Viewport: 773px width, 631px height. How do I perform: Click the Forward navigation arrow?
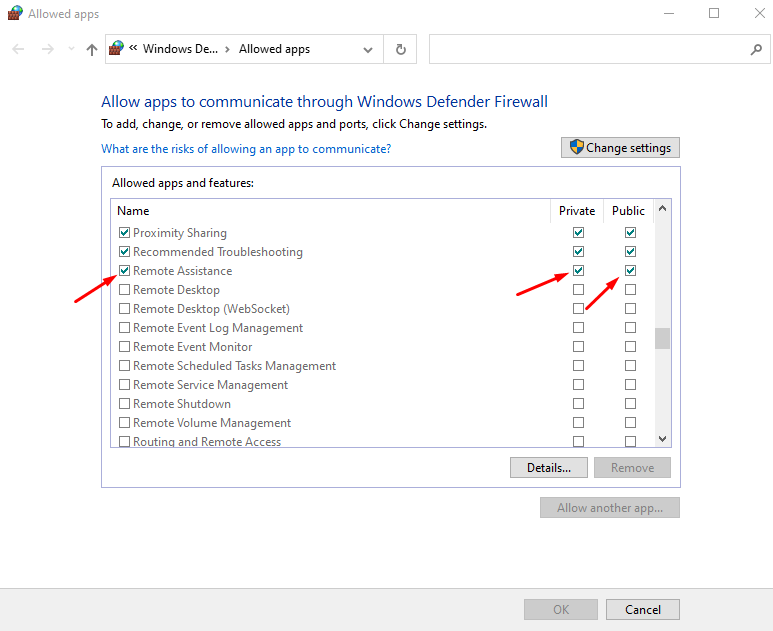coord(48,49)
